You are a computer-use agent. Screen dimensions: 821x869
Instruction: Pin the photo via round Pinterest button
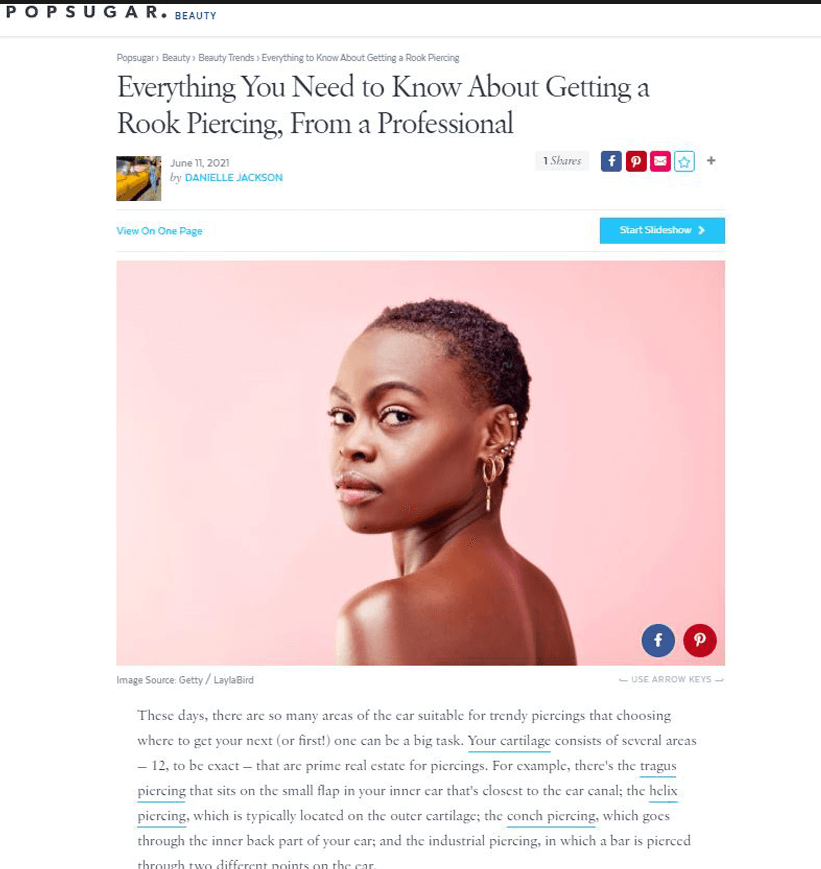point(700,641)
